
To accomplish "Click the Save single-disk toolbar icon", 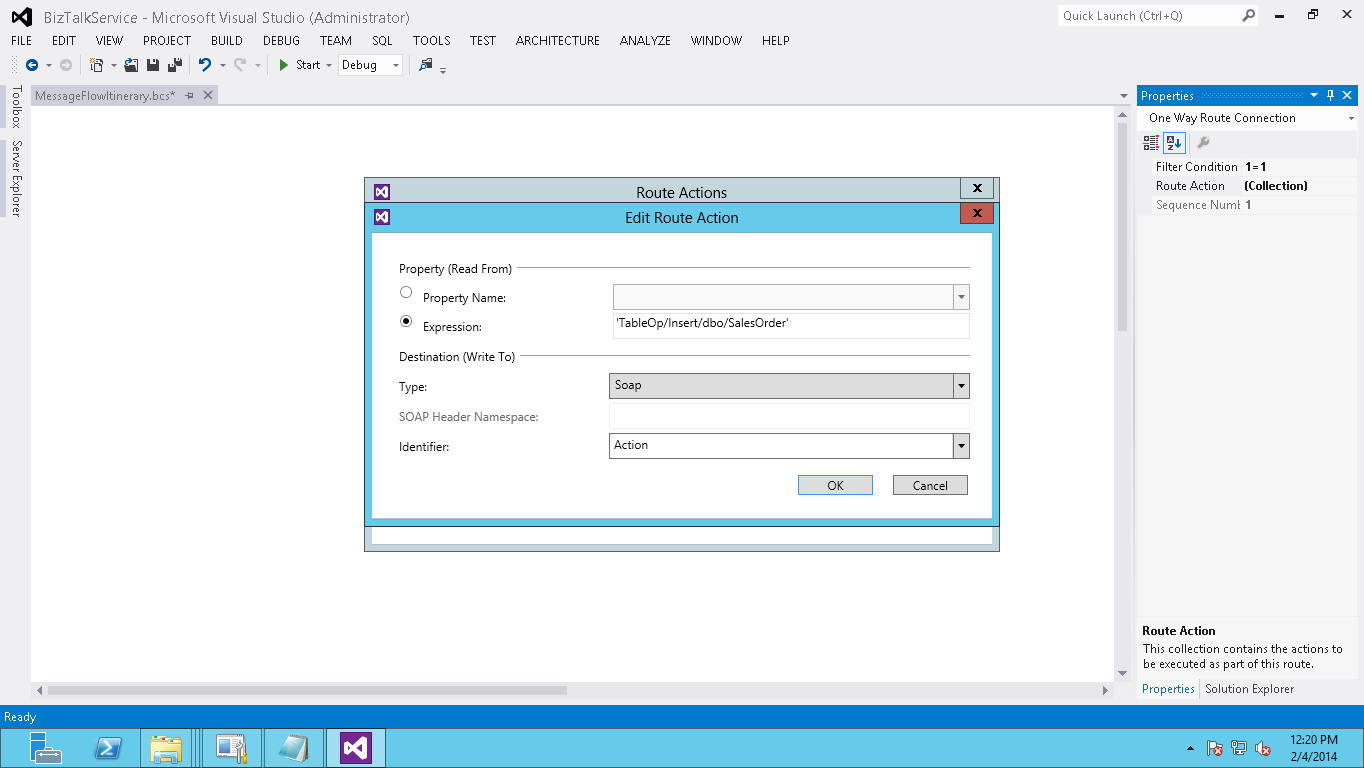I will point(153,65).
